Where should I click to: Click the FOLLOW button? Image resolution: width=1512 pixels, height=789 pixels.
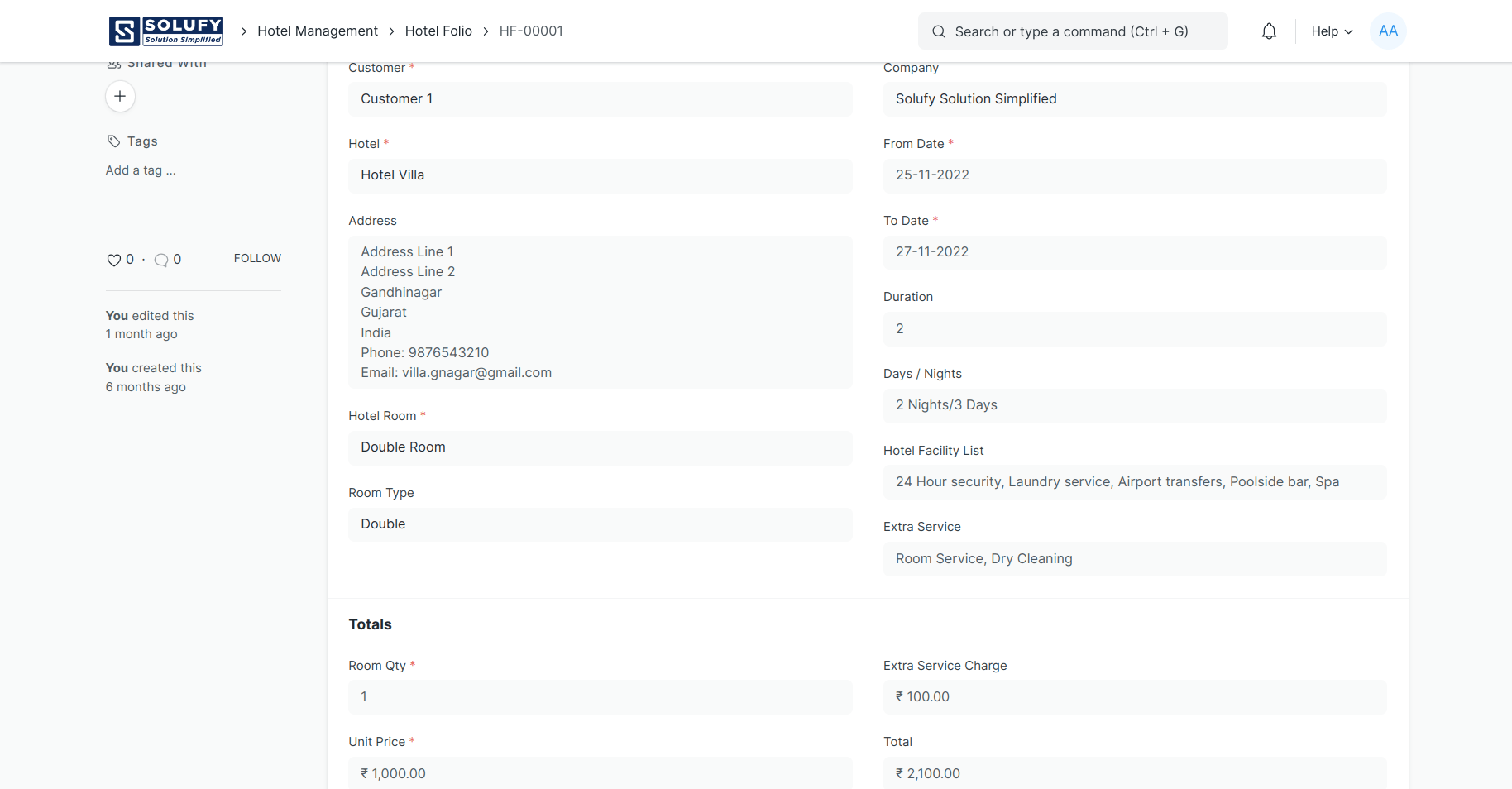pos(257,258)
